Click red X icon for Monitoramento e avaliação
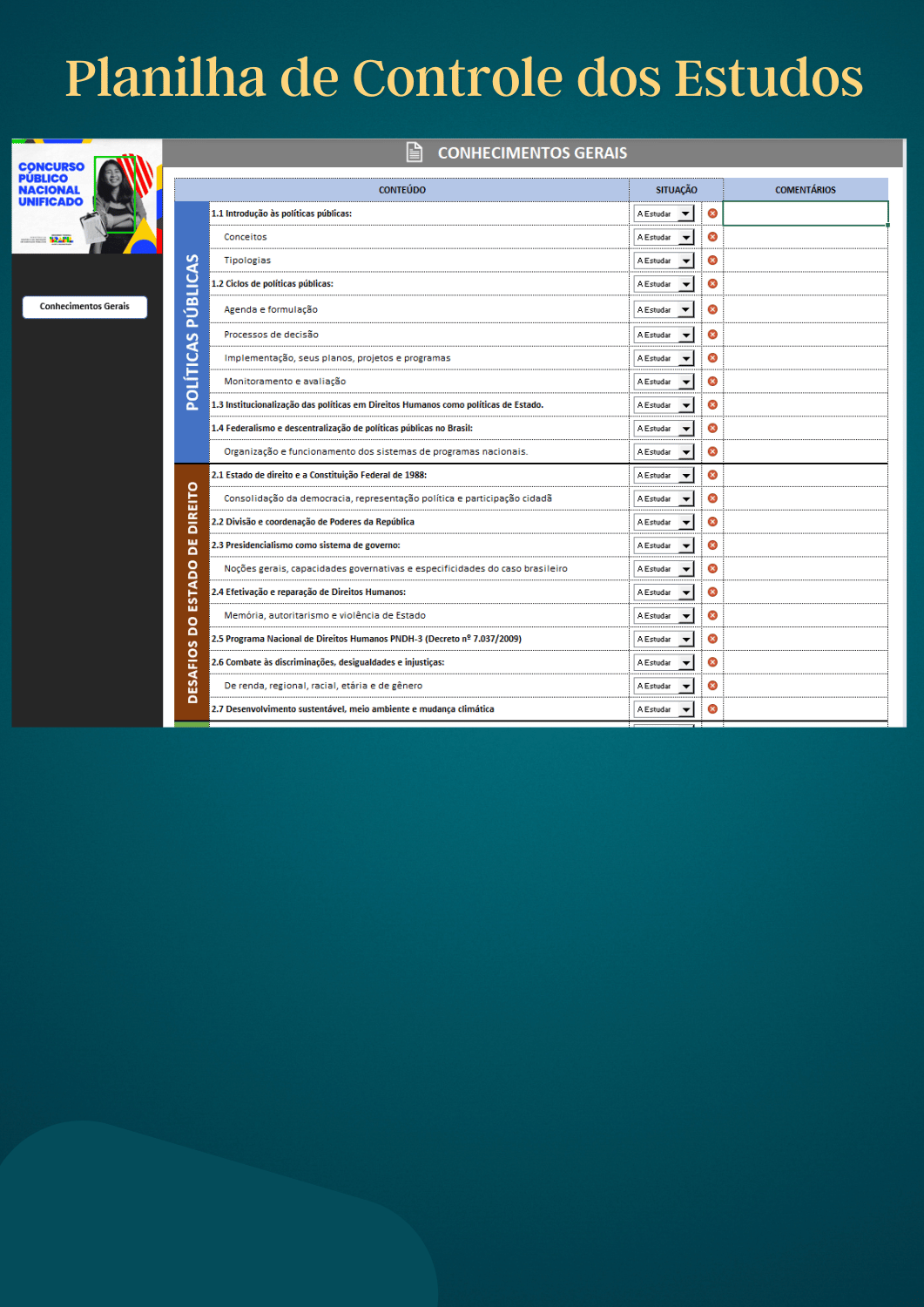Viewport: 924px width, 1307px height. [x=712, y=382]
